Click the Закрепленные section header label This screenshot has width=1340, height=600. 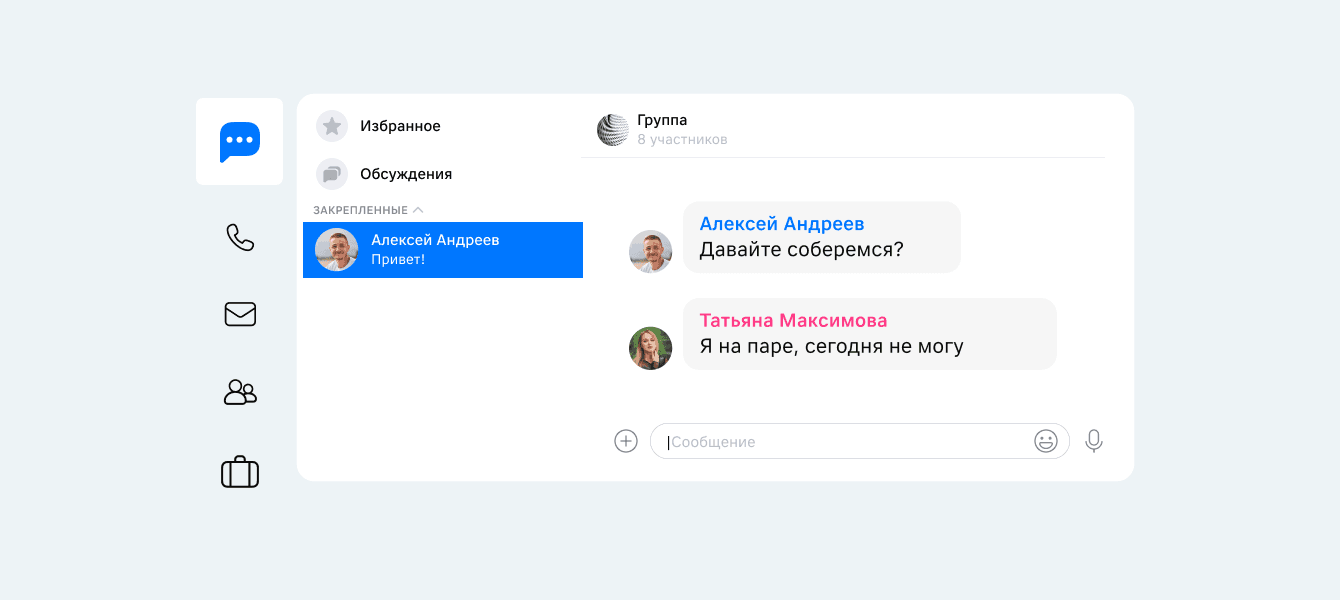coord(360,210)
